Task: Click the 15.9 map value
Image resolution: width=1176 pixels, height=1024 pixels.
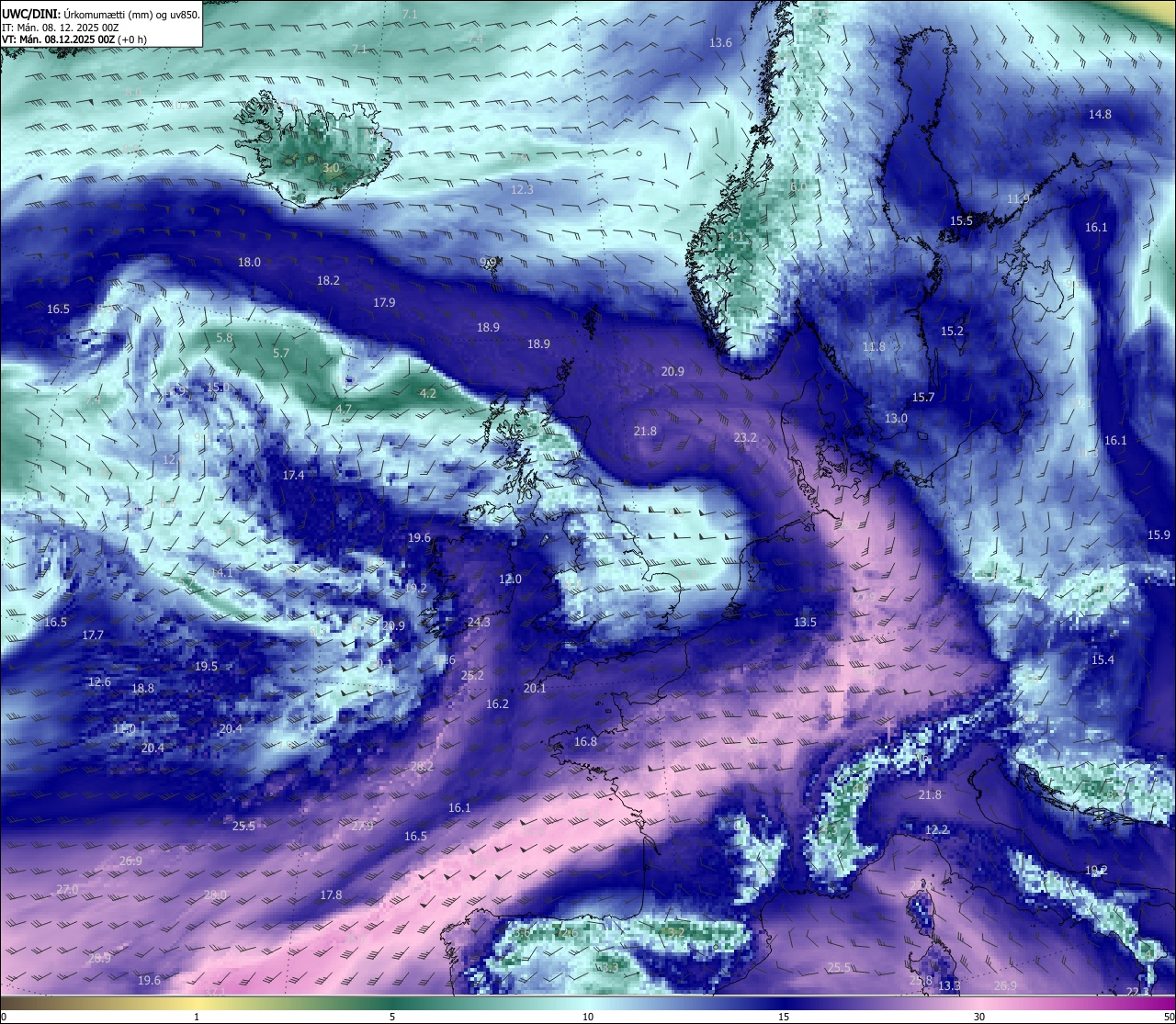Action: coord(1159,535)
